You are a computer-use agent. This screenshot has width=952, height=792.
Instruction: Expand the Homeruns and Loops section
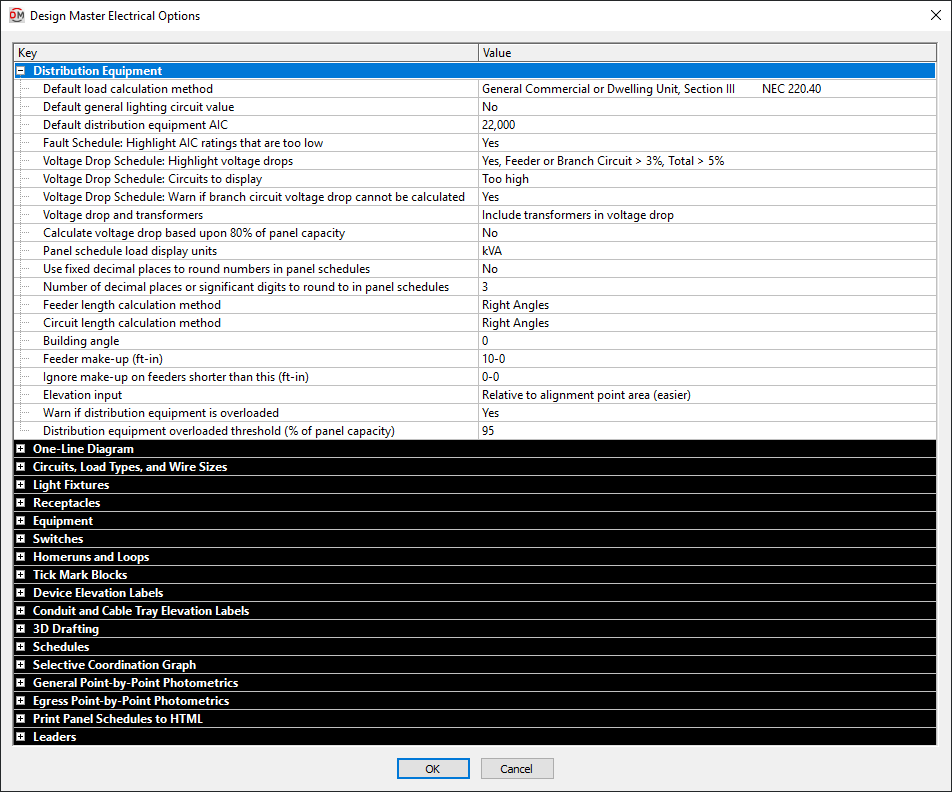point(21,557)
